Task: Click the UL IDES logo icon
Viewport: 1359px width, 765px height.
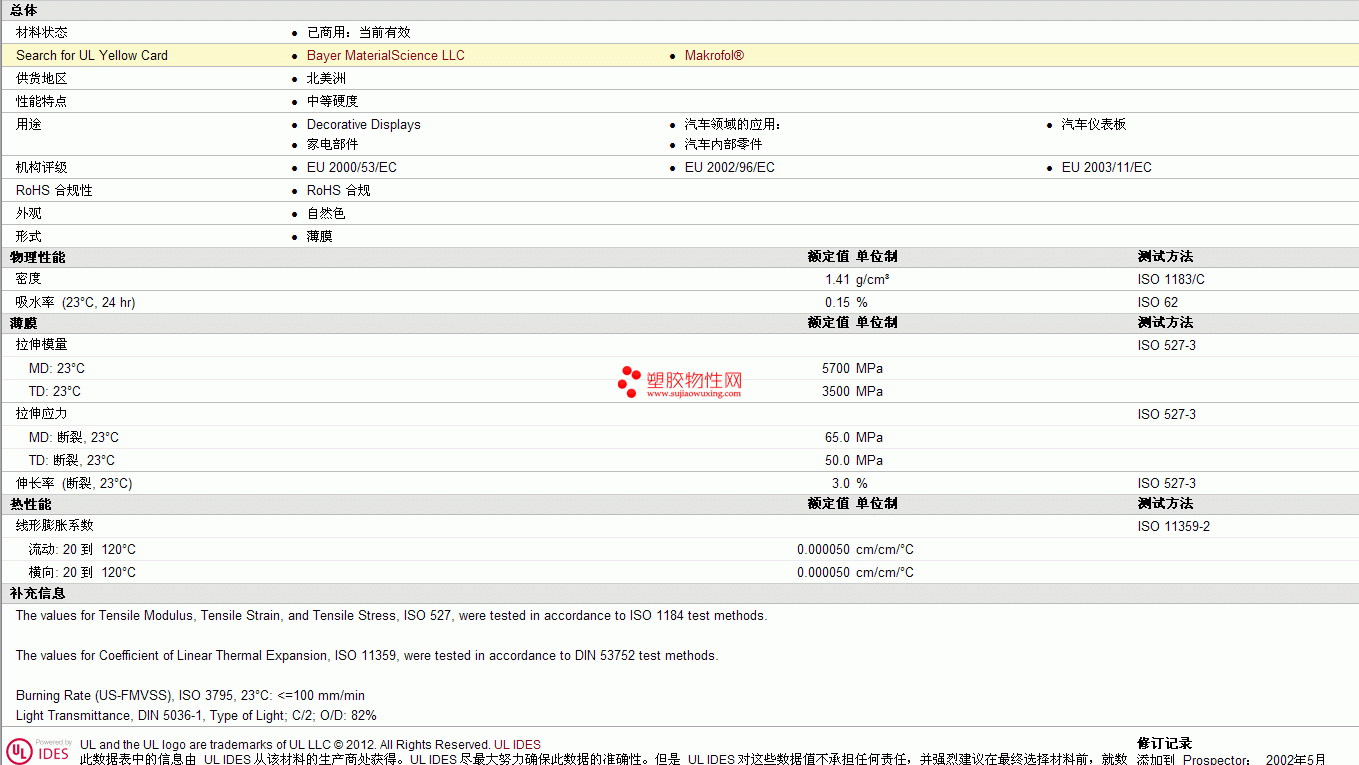Action: (39, 751)
